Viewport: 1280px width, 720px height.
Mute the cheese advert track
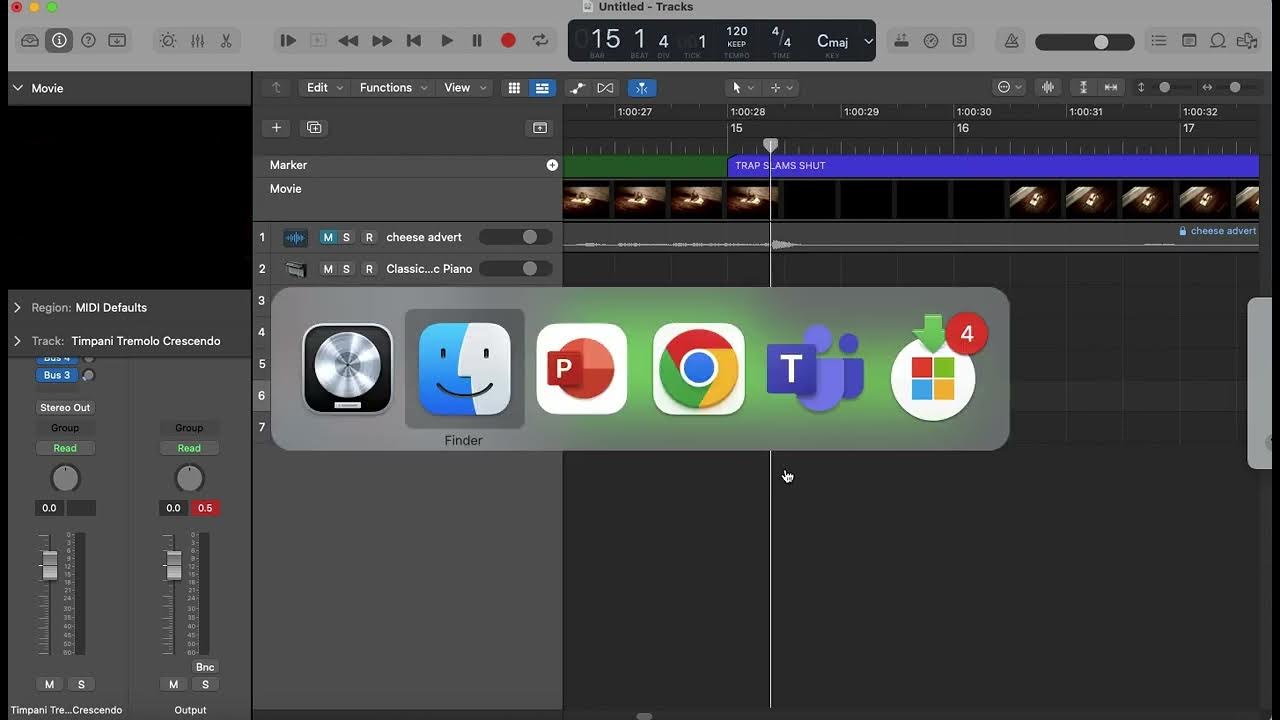327,237
